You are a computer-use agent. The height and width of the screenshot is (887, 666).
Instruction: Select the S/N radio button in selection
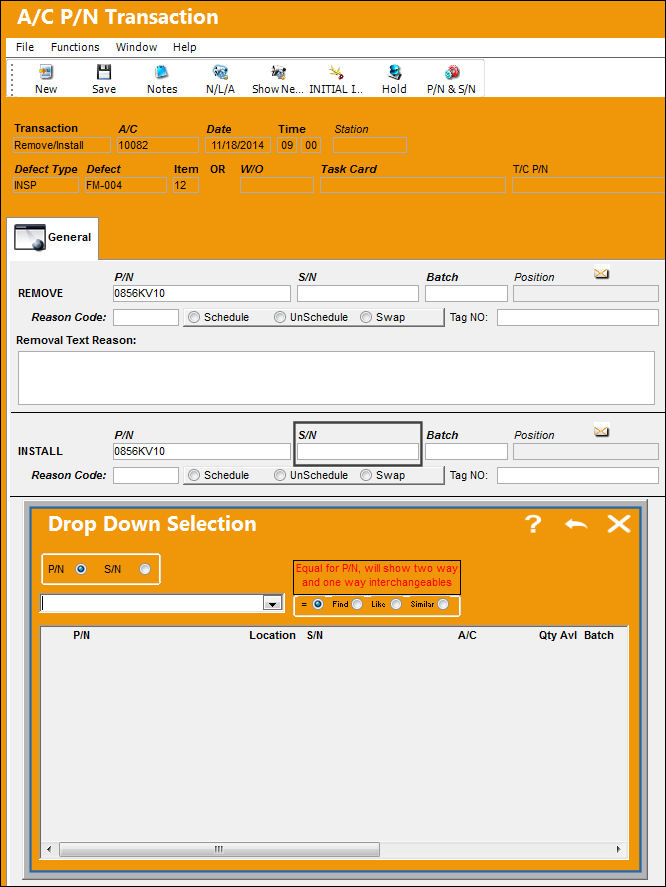(145, 569)
